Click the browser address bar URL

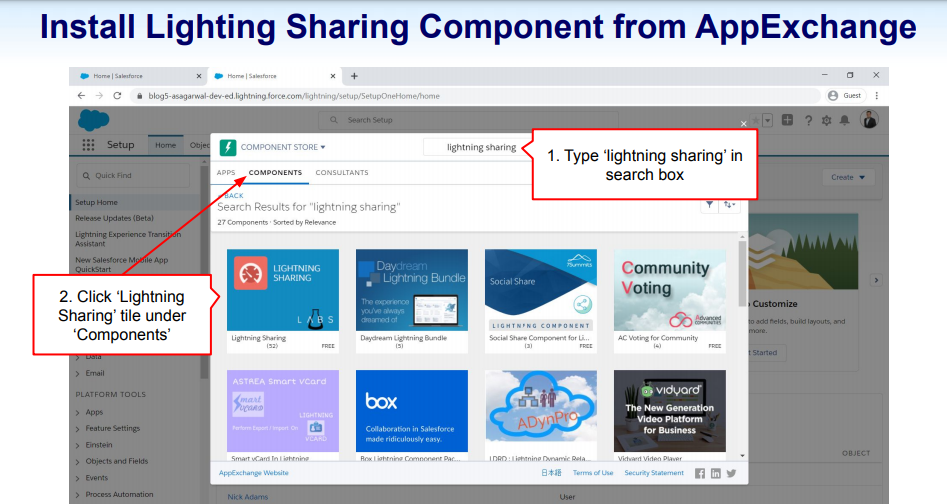294,96
